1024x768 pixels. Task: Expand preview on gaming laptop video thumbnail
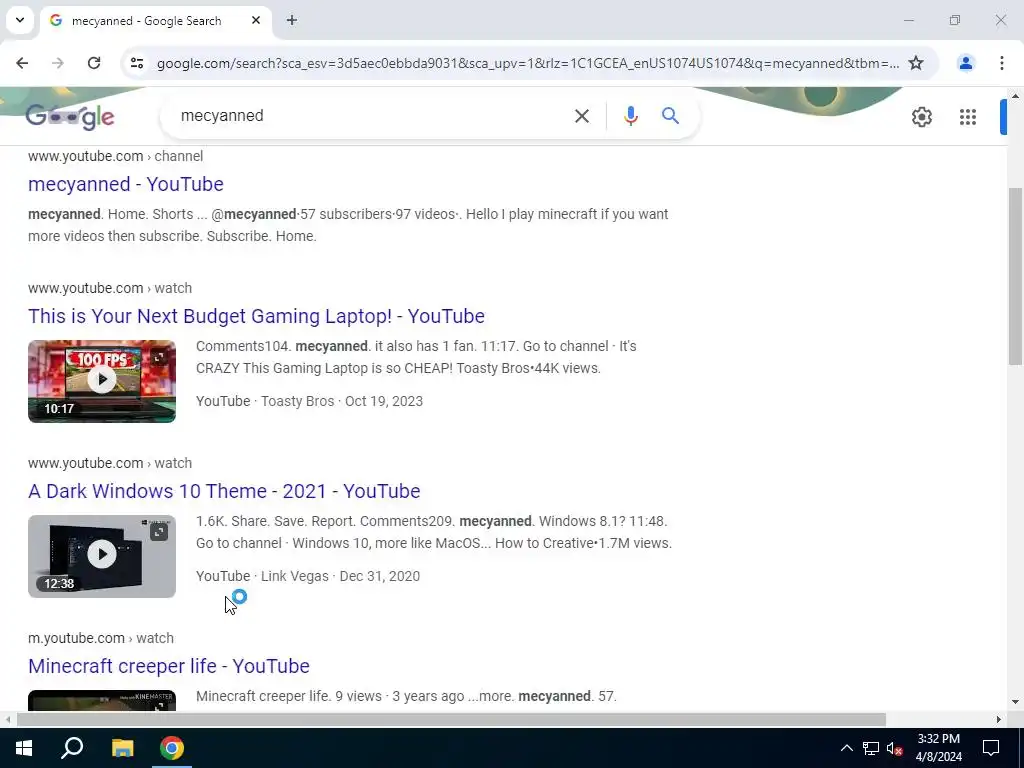(x=159, y=357)
